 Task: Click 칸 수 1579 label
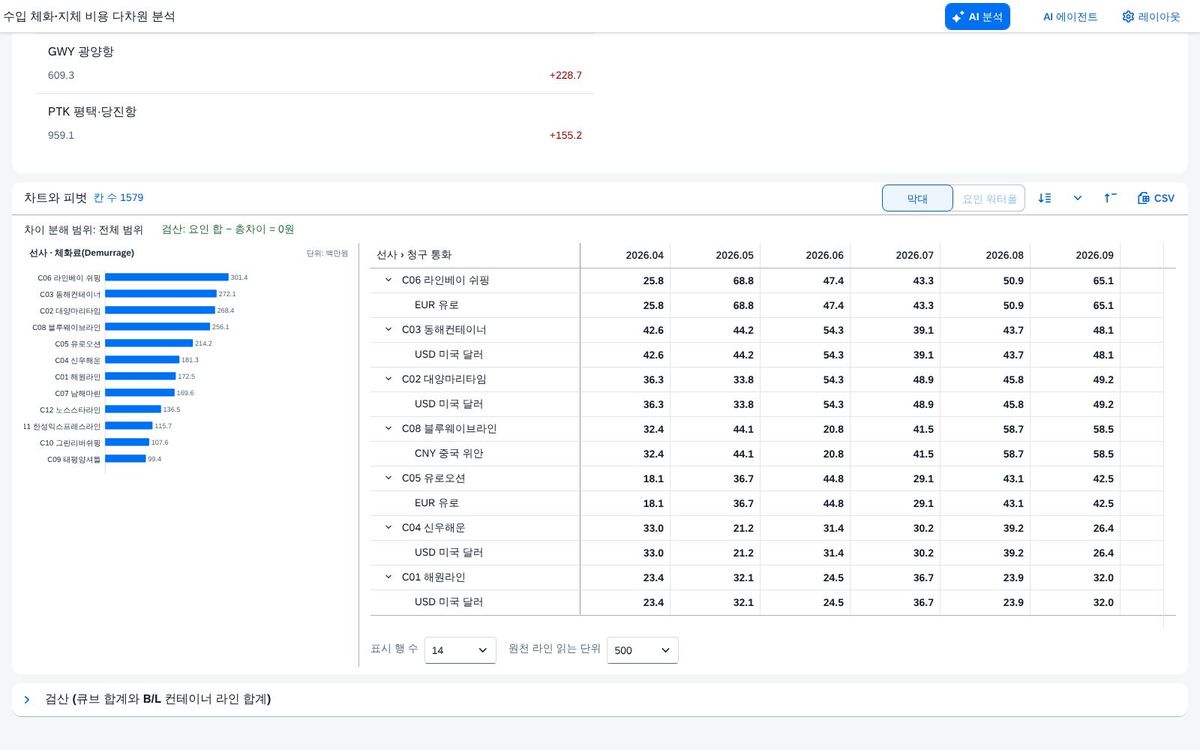(x=118, y=198)
